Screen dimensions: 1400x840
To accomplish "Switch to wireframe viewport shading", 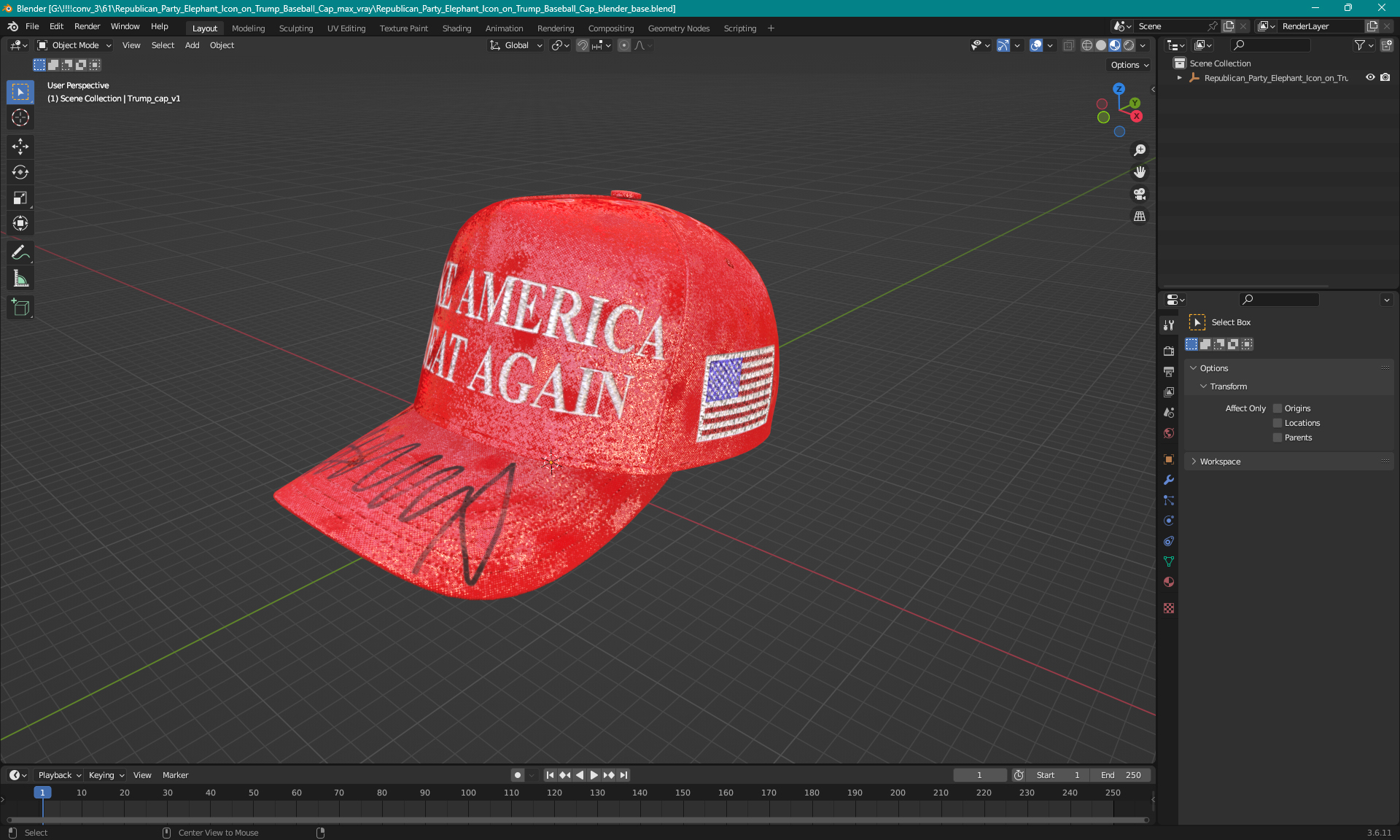I will click(1087, 45).
